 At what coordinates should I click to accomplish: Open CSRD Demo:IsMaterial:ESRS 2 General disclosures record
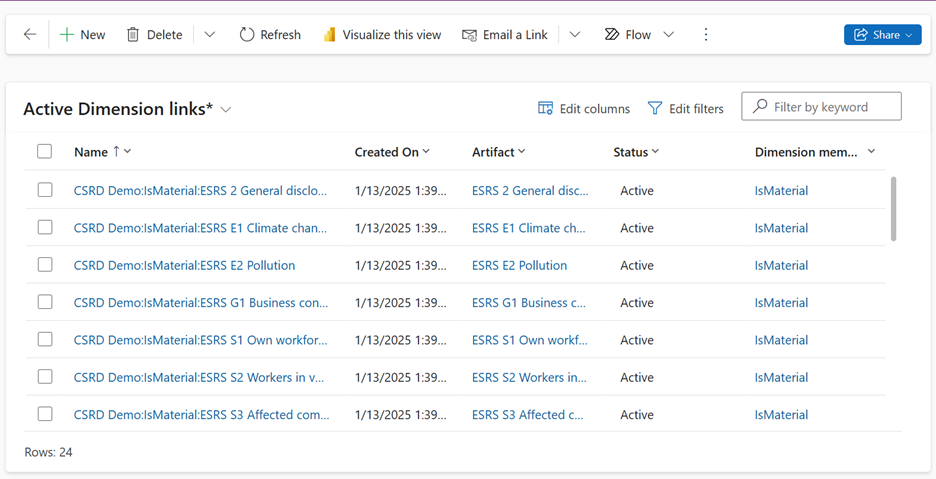[200, 191]
